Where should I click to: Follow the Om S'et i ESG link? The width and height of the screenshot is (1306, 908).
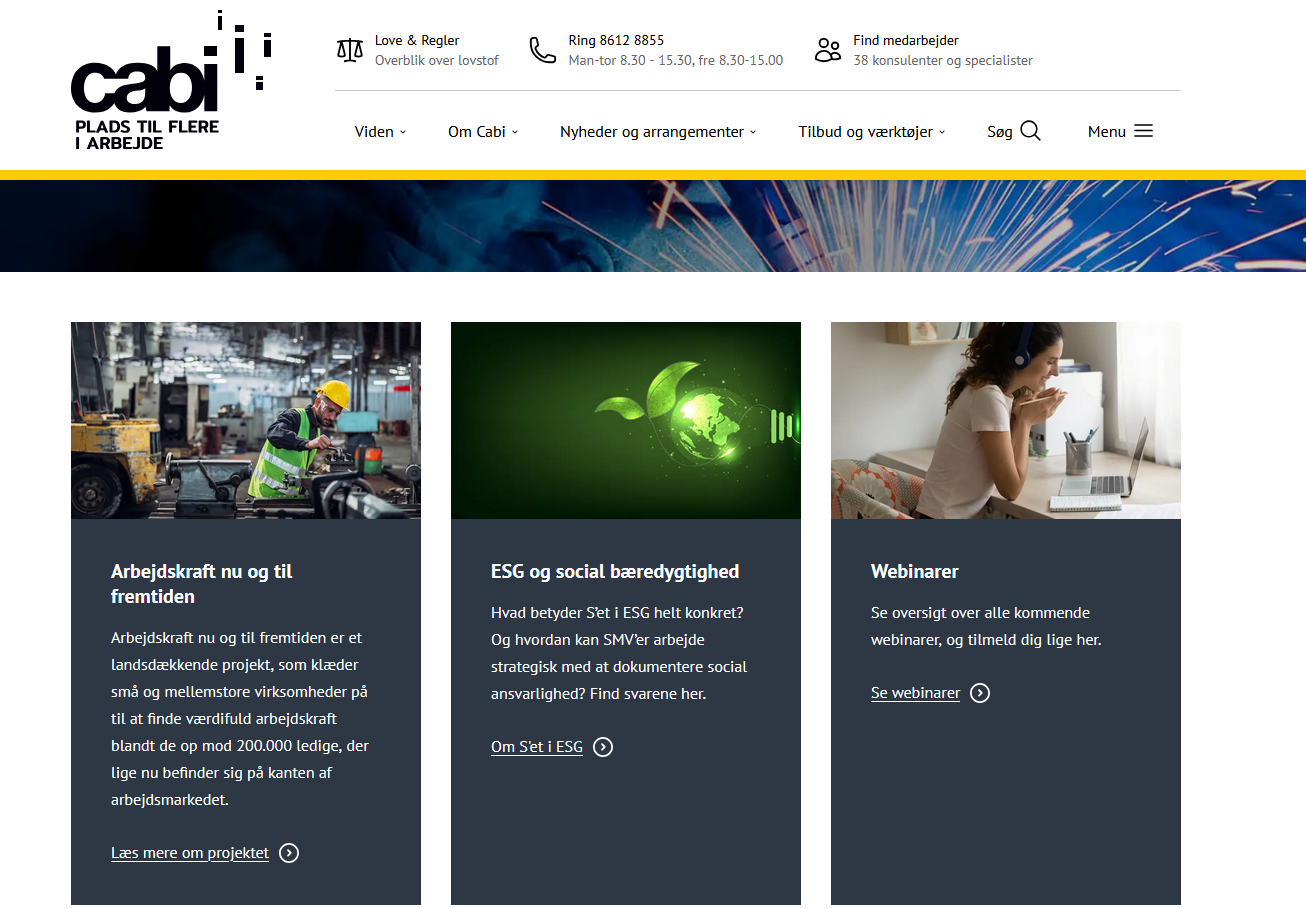(x=537, y=747)
